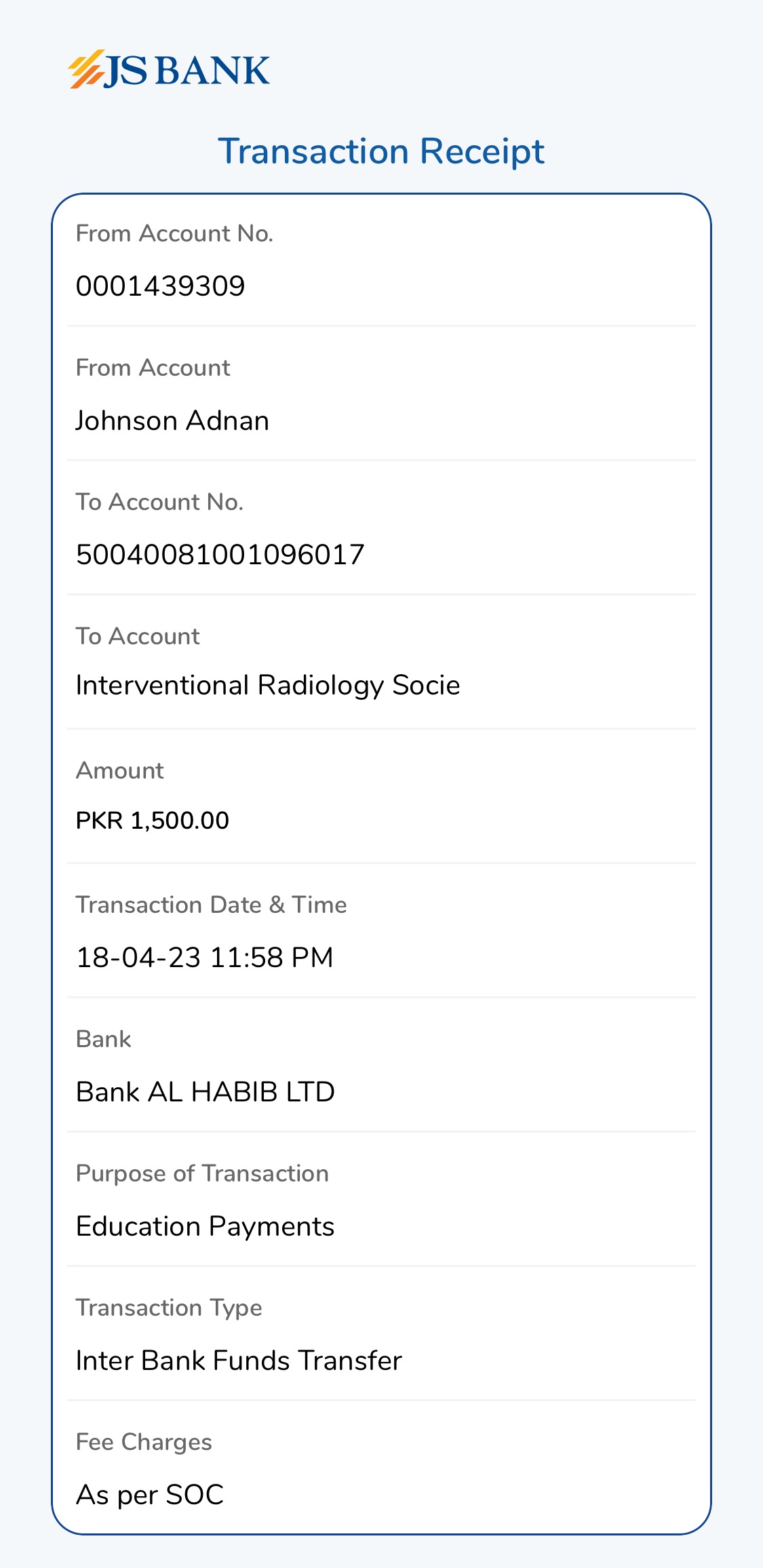763x1568 pixels.
Task: Click the From Account No. label
Action: [174, 233]
